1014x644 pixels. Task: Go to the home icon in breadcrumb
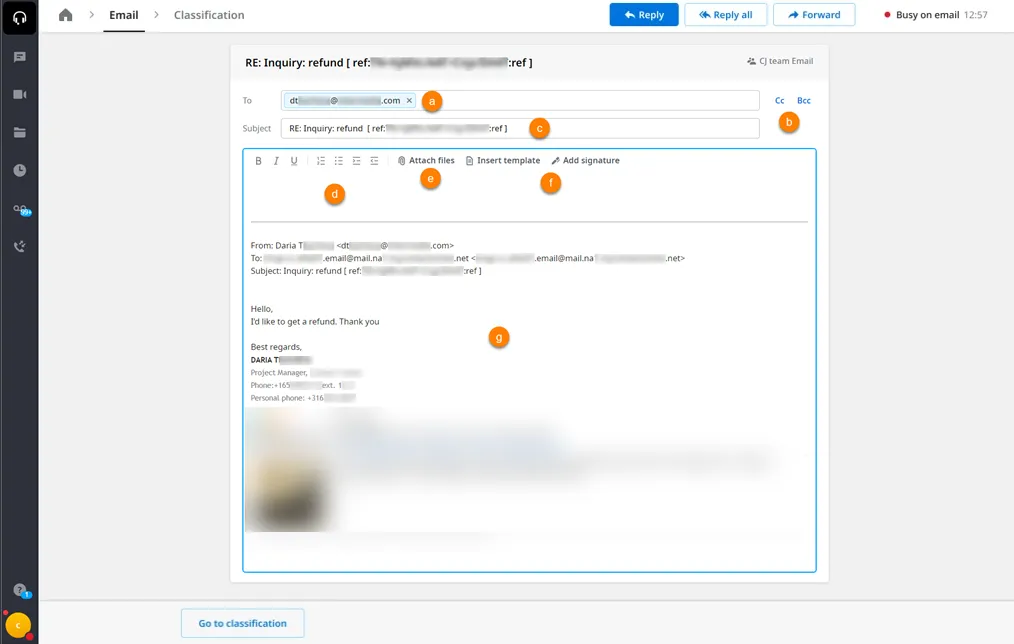click(x=65, y=15)
